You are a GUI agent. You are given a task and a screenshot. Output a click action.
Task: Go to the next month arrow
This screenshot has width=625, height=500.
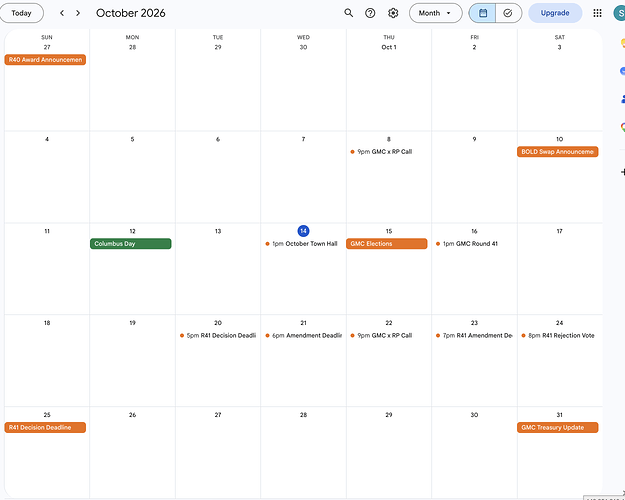pos(78,13)
